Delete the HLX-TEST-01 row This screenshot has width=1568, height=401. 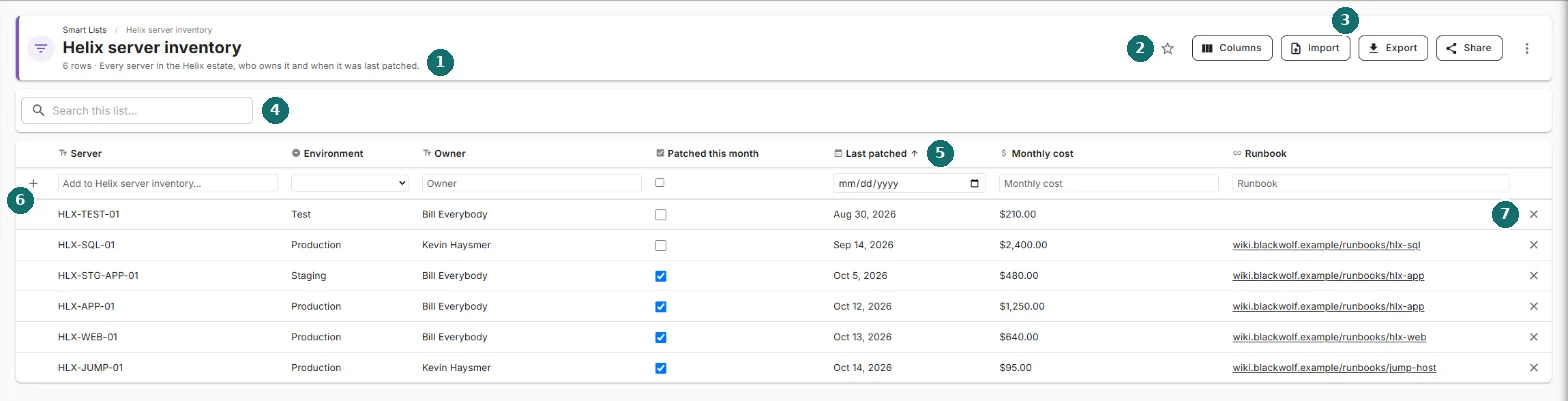[x=1533, y=214]
